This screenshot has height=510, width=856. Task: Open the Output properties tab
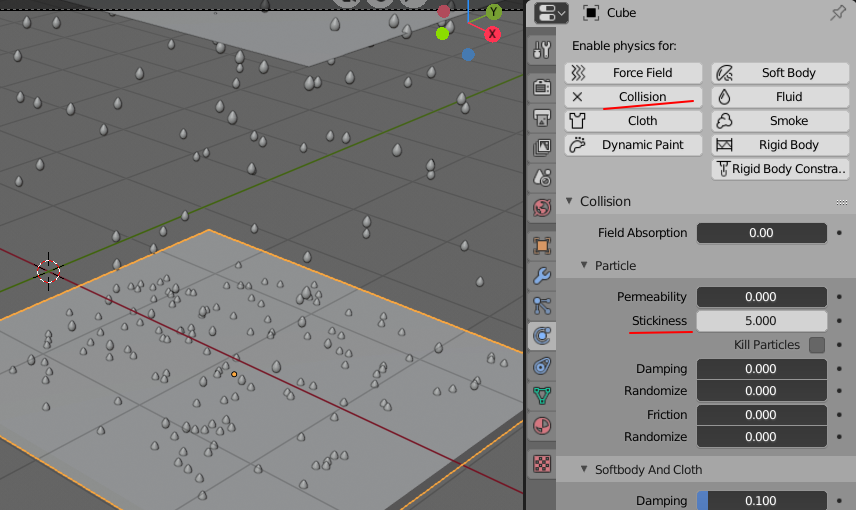click(542, 117)
